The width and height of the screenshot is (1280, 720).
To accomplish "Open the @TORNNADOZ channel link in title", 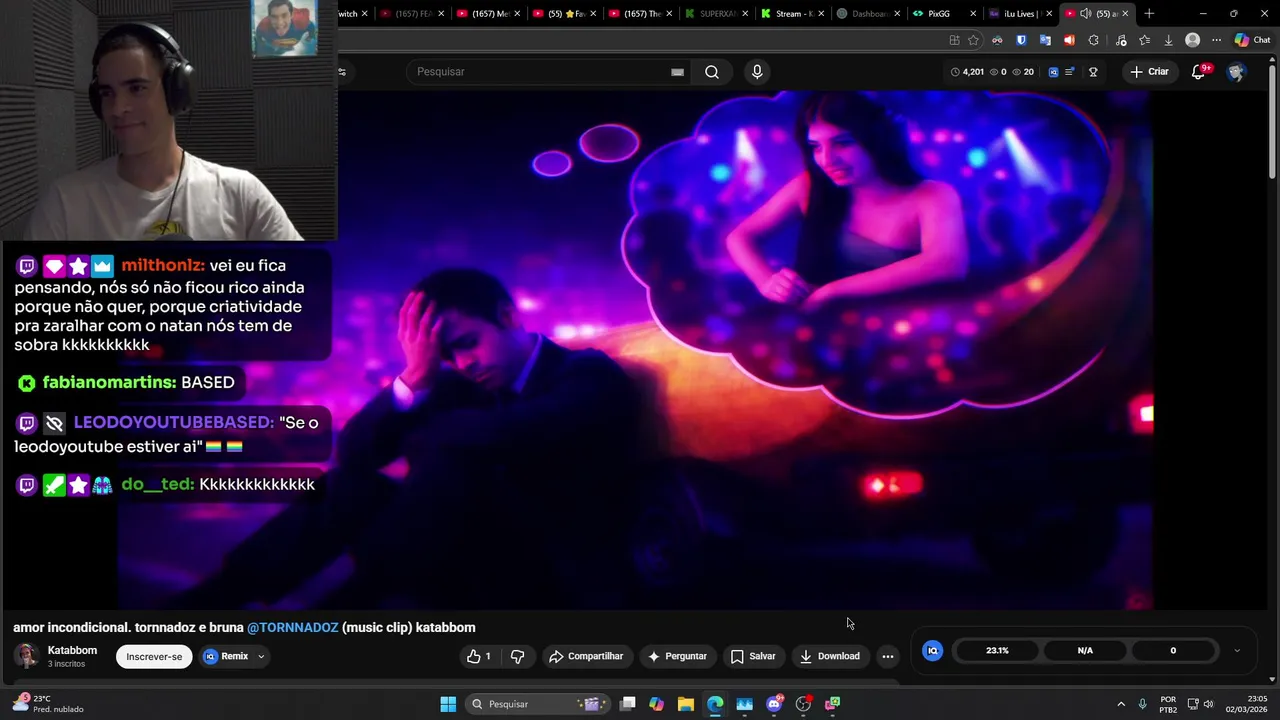I will pos(292,628).
